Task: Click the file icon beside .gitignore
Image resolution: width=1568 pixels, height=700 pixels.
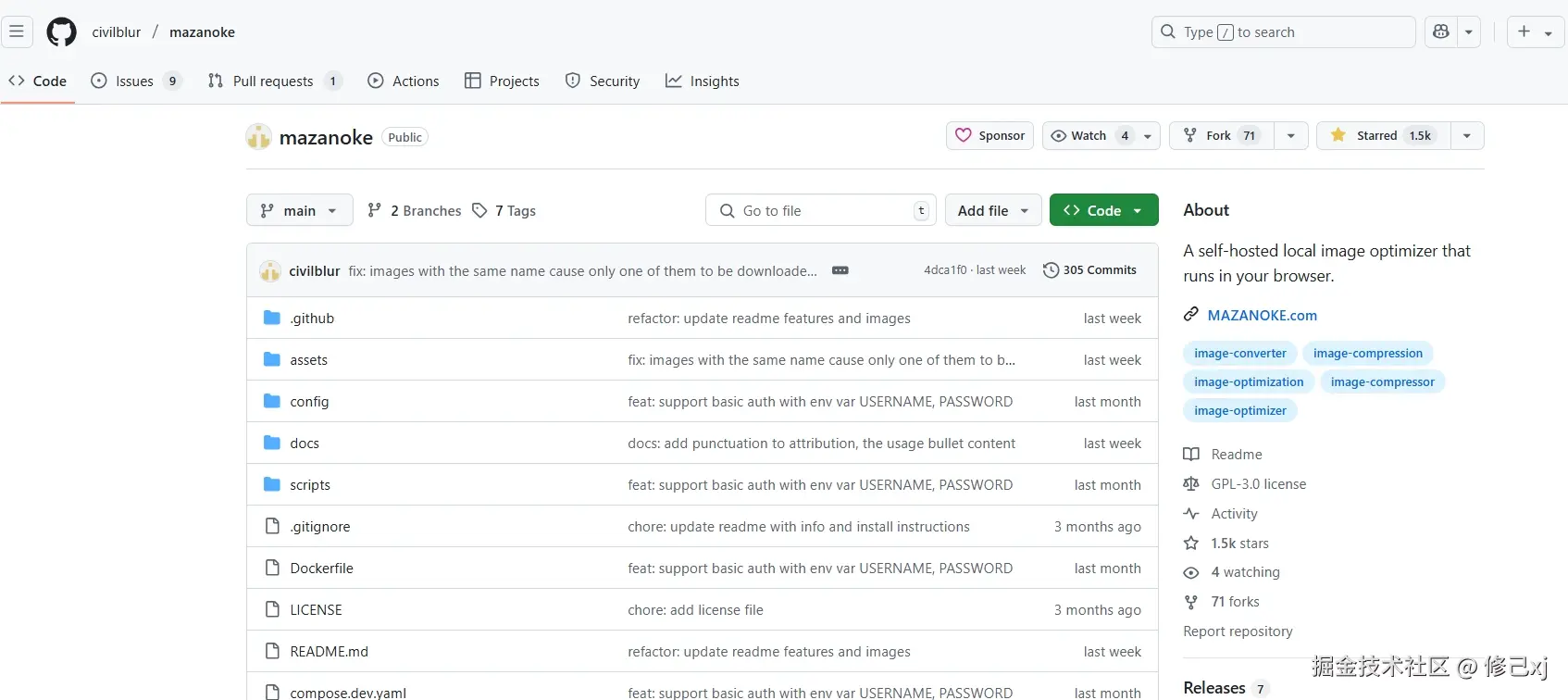Action: 272,526
